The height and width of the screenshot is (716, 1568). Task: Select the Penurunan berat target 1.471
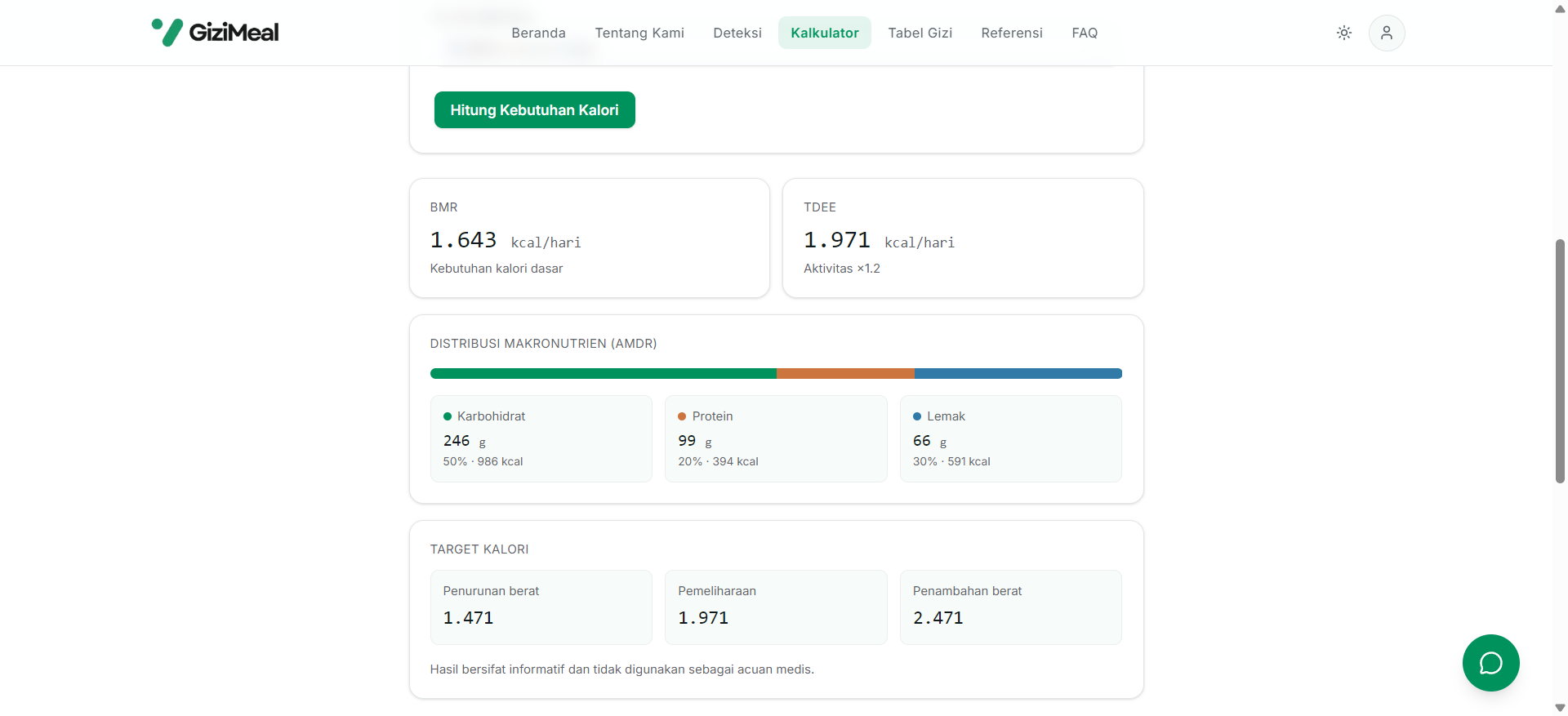541,607
